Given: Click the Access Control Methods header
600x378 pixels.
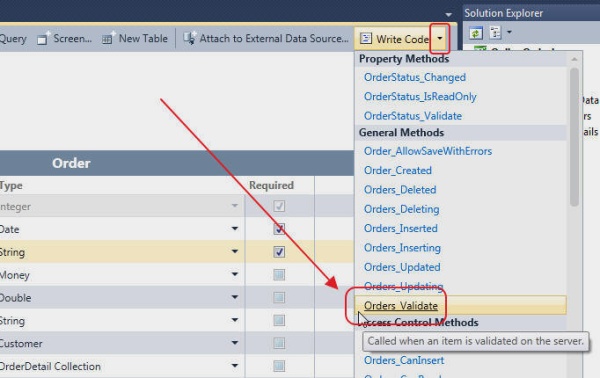Looking at the screenshot, I should coord(419,323).
